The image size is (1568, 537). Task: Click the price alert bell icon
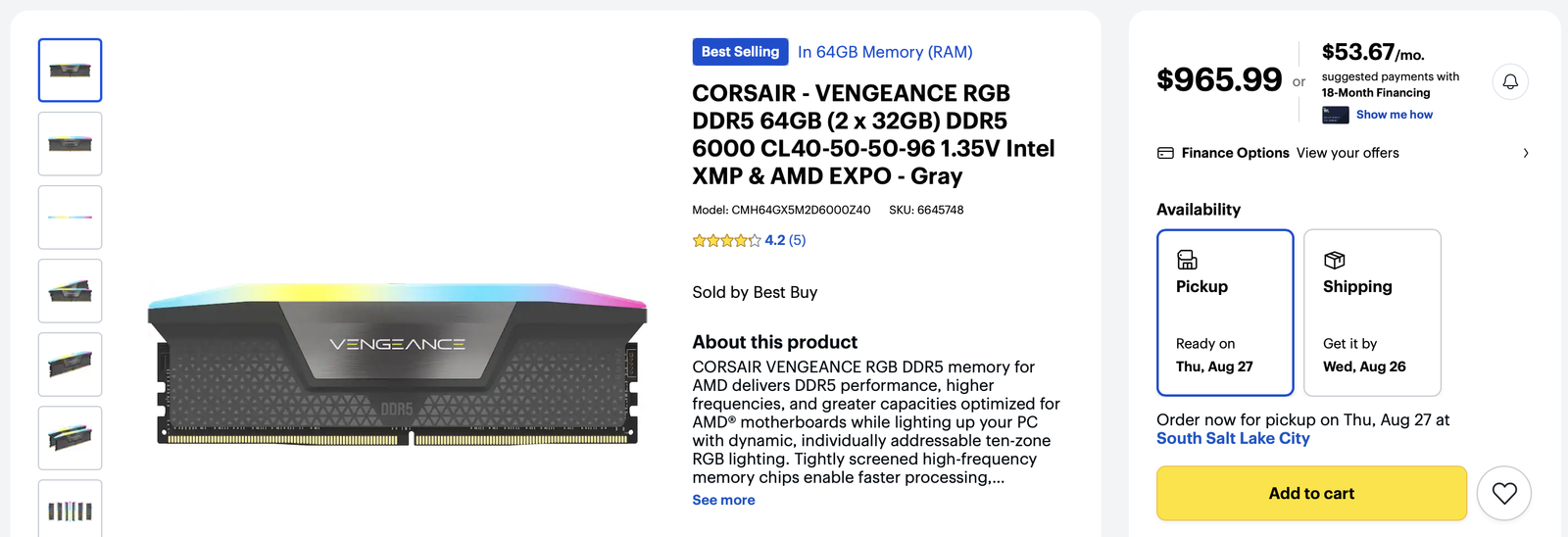pyautogui.click(x=1510, y=81)
